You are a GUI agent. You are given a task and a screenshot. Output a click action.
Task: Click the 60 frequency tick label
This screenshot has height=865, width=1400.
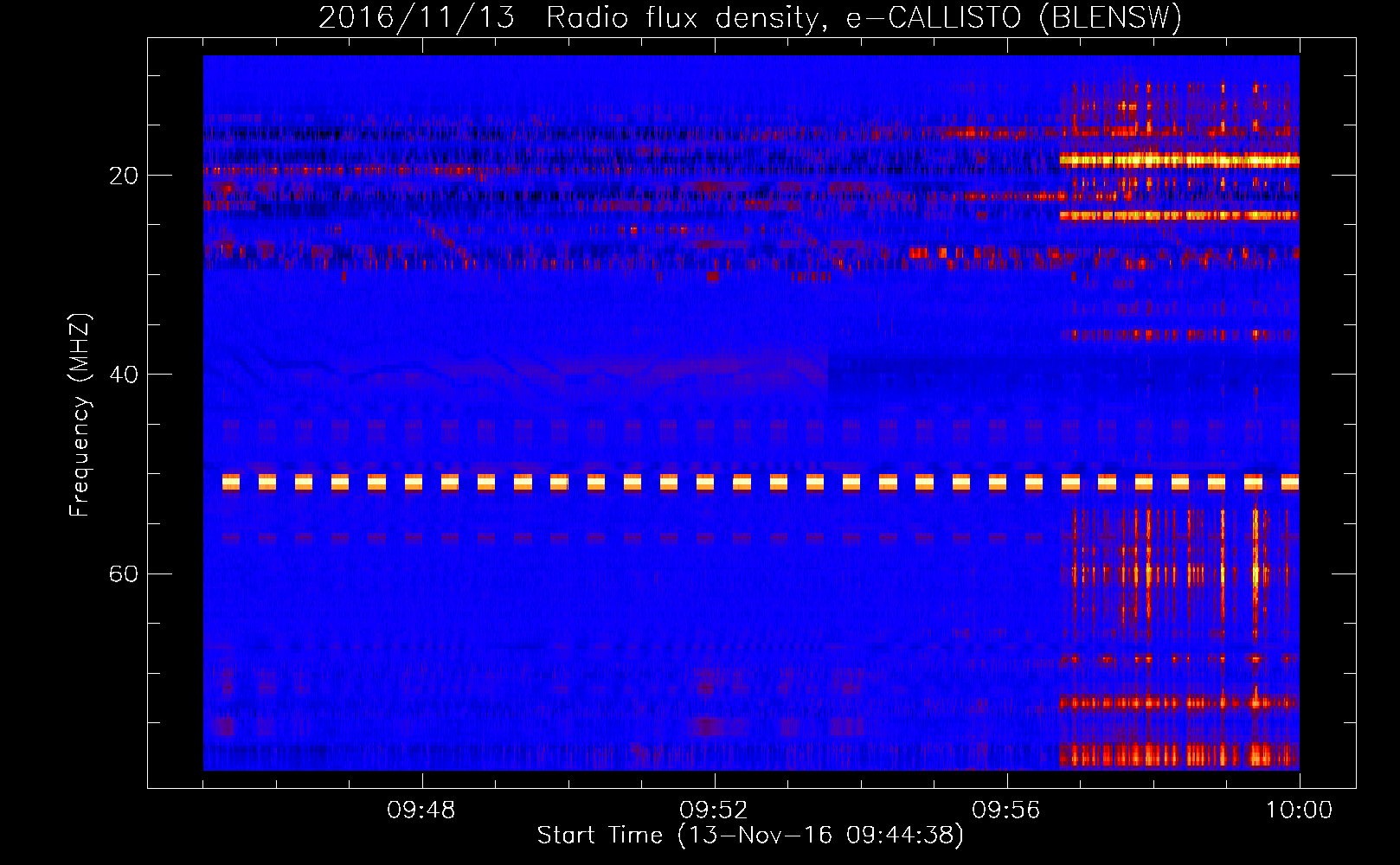pos(124,574)
